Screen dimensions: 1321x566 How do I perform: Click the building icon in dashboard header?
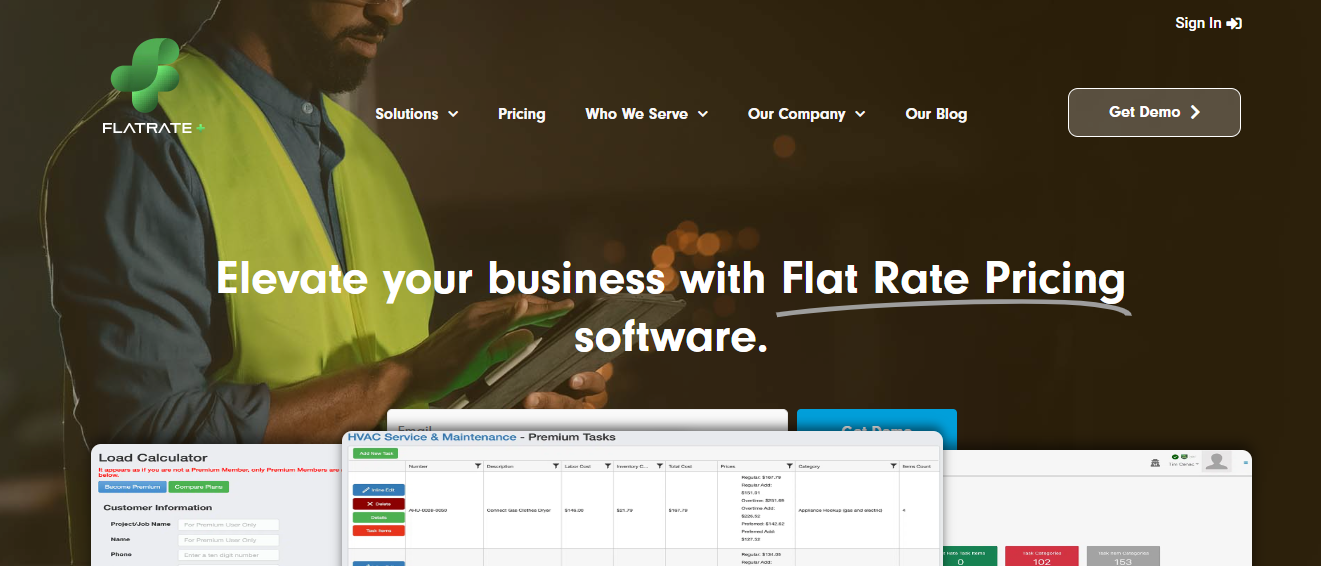pos(1155,462)
